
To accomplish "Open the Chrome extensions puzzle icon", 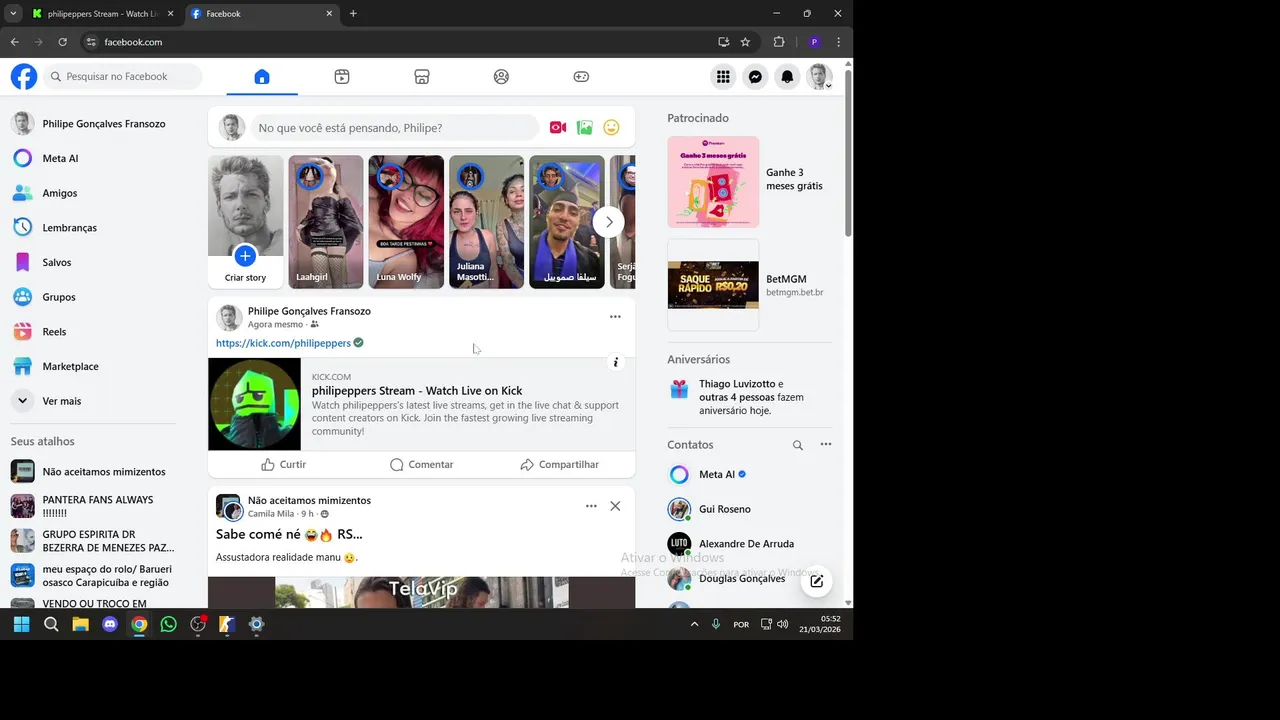I will (x=779, y=42).
